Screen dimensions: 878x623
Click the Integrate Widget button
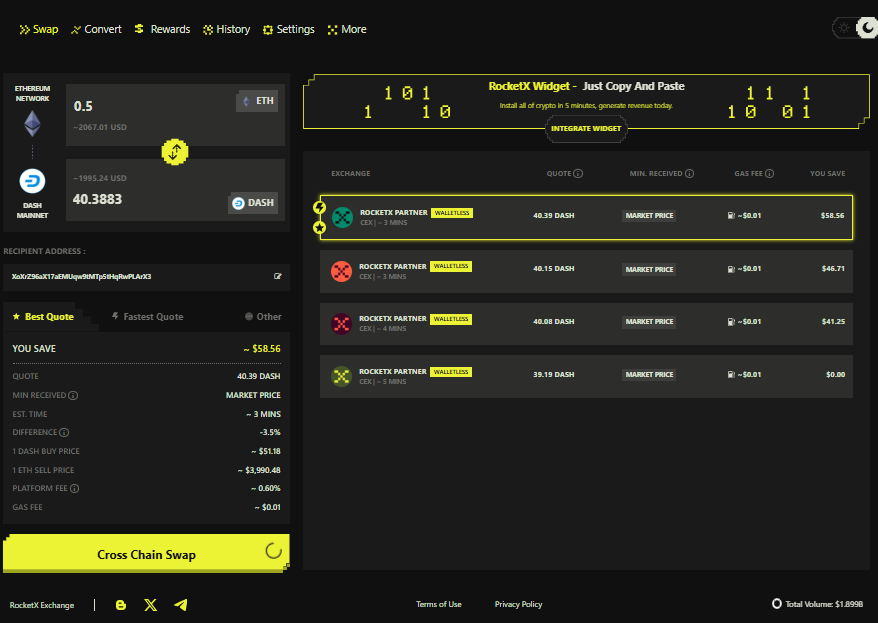(586, 128)
